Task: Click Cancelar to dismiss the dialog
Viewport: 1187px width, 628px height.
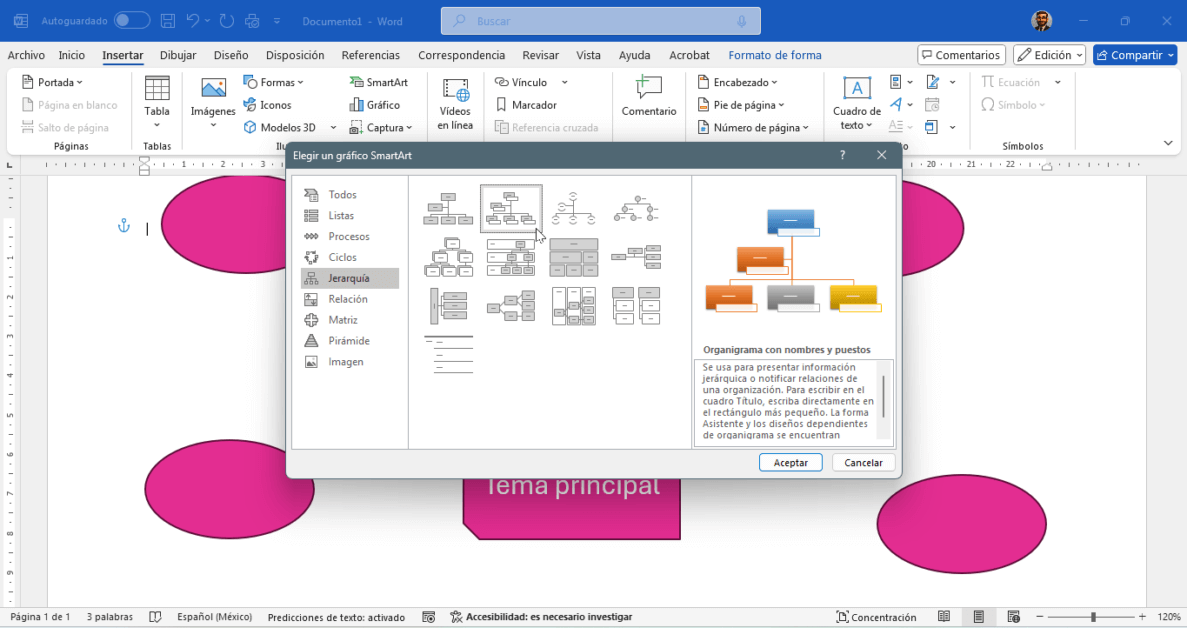Action: coord(863,463)
